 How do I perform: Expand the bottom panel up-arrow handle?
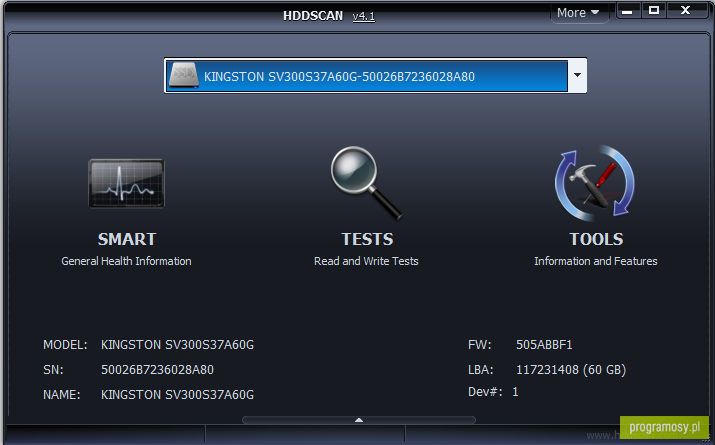click(359, 420)
